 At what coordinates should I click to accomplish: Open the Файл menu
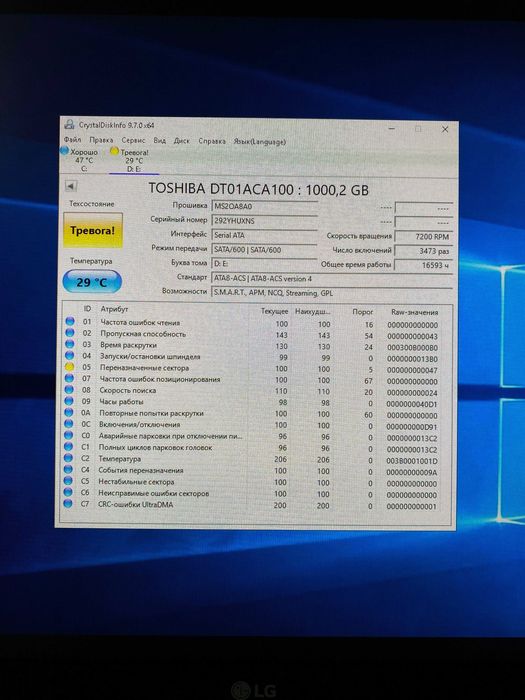tap(72, 140)
